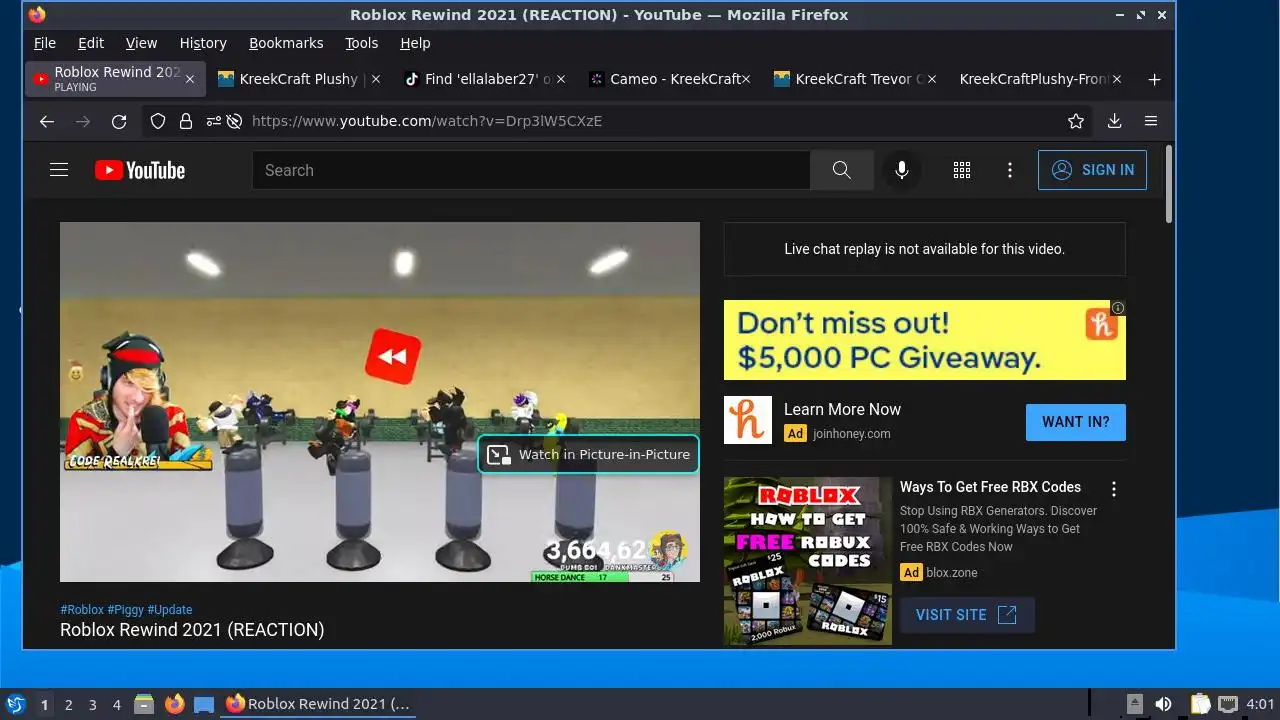Open the YouTube settings three-dot menu
Viewport: 1280px width, 720px height.
[1010, 170]
